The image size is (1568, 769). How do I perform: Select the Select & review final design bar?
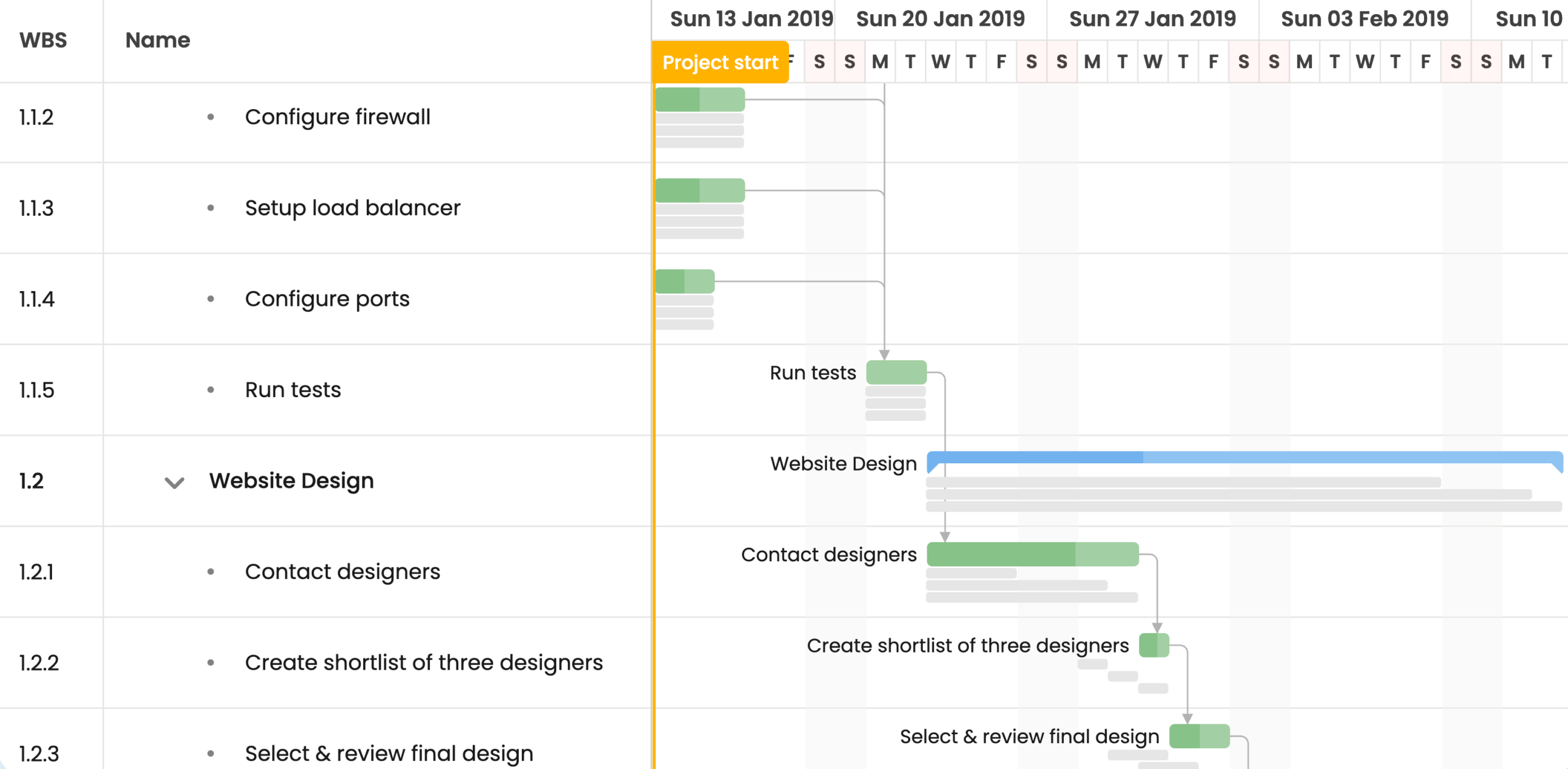(1199, 736)
